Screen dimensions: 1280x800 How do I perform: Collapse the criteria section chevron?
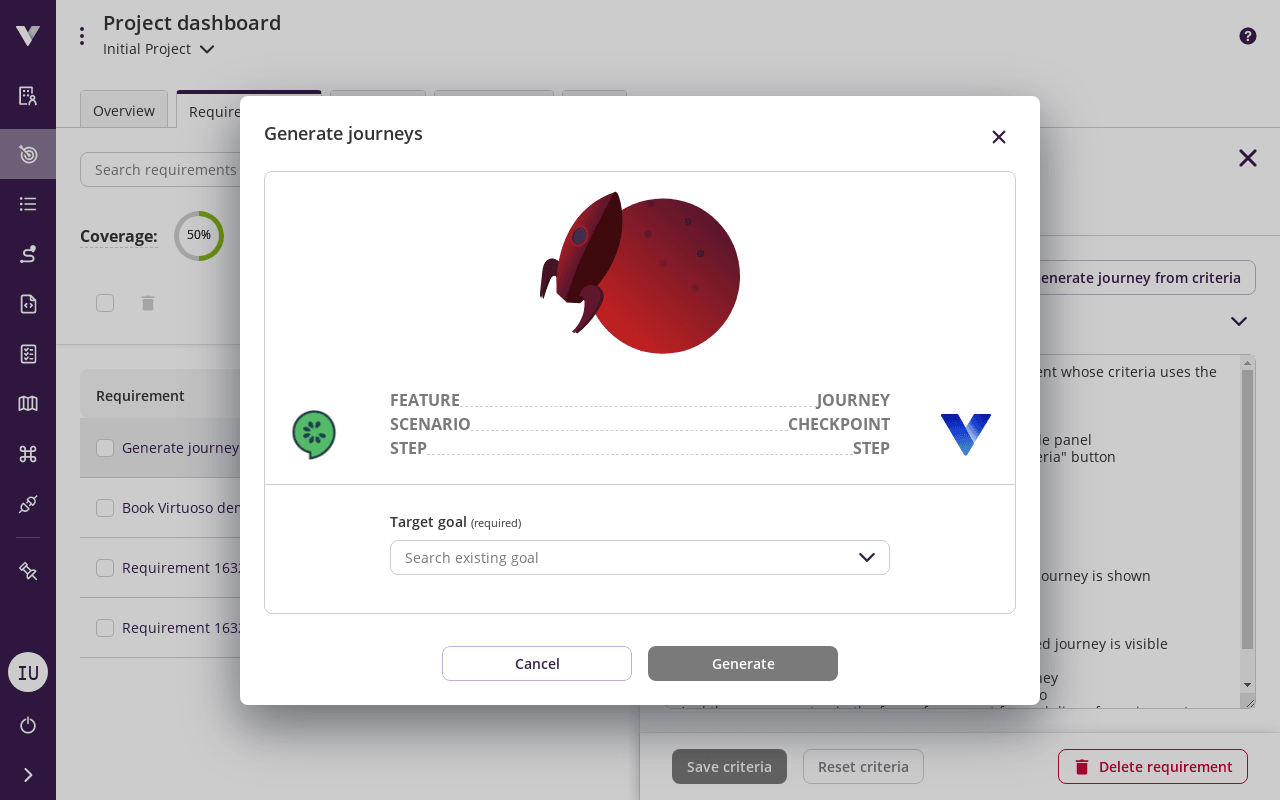(1238, 321)
